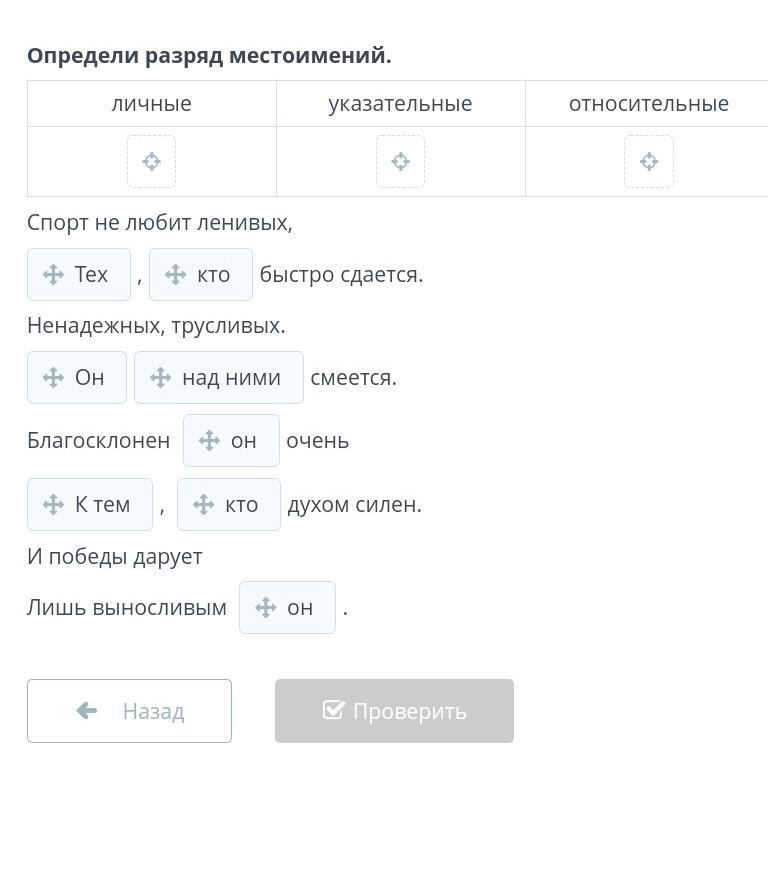Click the drag handle icon on 'Тех' chip
Screen dimensions: 768x886
(53, 274)
